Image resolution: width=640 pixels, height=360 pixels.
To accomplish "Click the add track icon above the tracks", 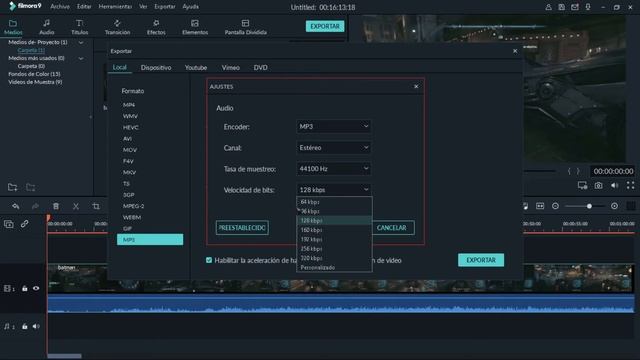I will point(9,224).
